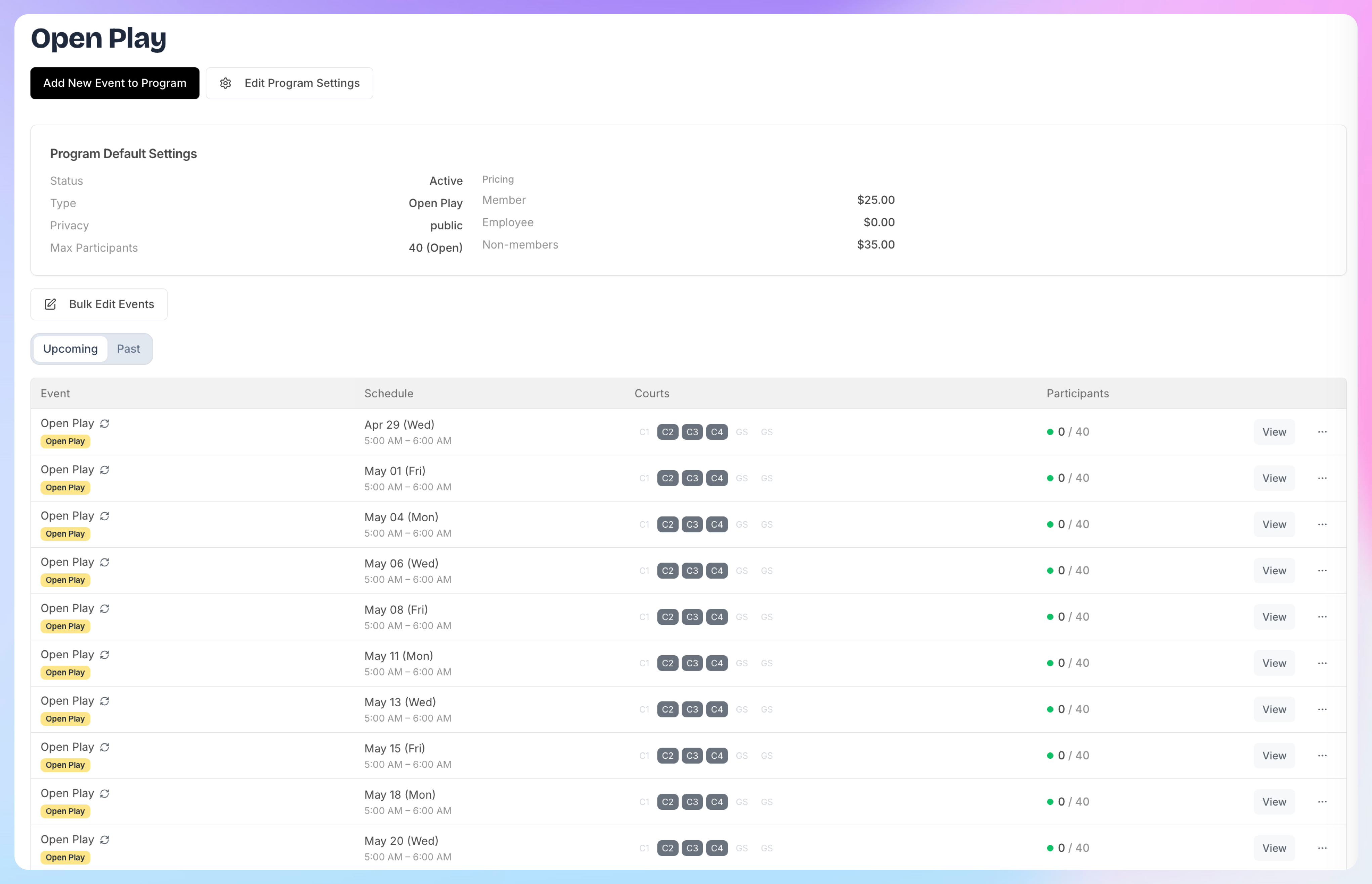Open the three-dot menu for the May 11 event
Screen dimensions: 1372x884
(x=1322, y=663)
